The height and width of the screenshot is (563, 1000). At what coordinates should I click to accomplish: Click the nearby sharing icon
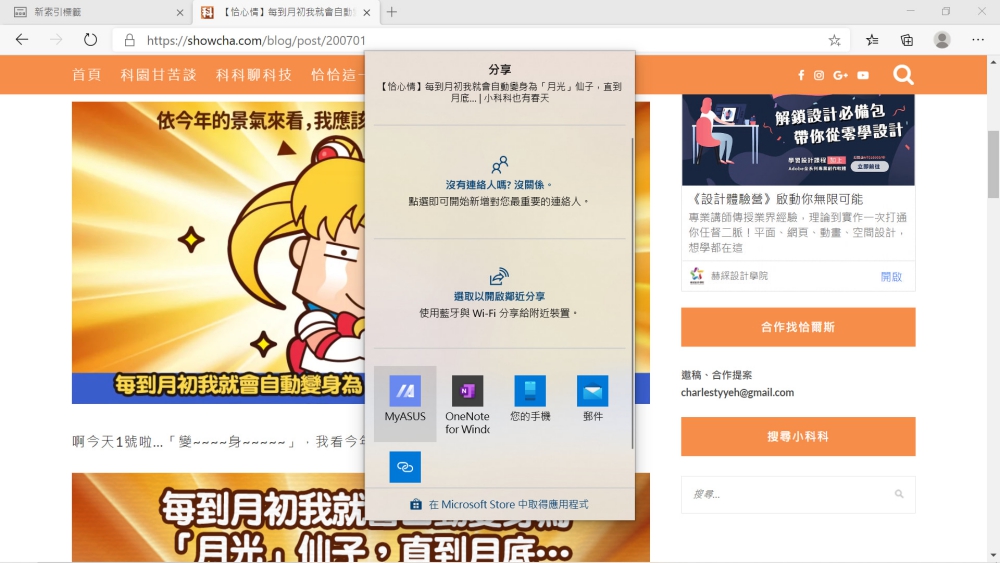(x=499, y=276)
